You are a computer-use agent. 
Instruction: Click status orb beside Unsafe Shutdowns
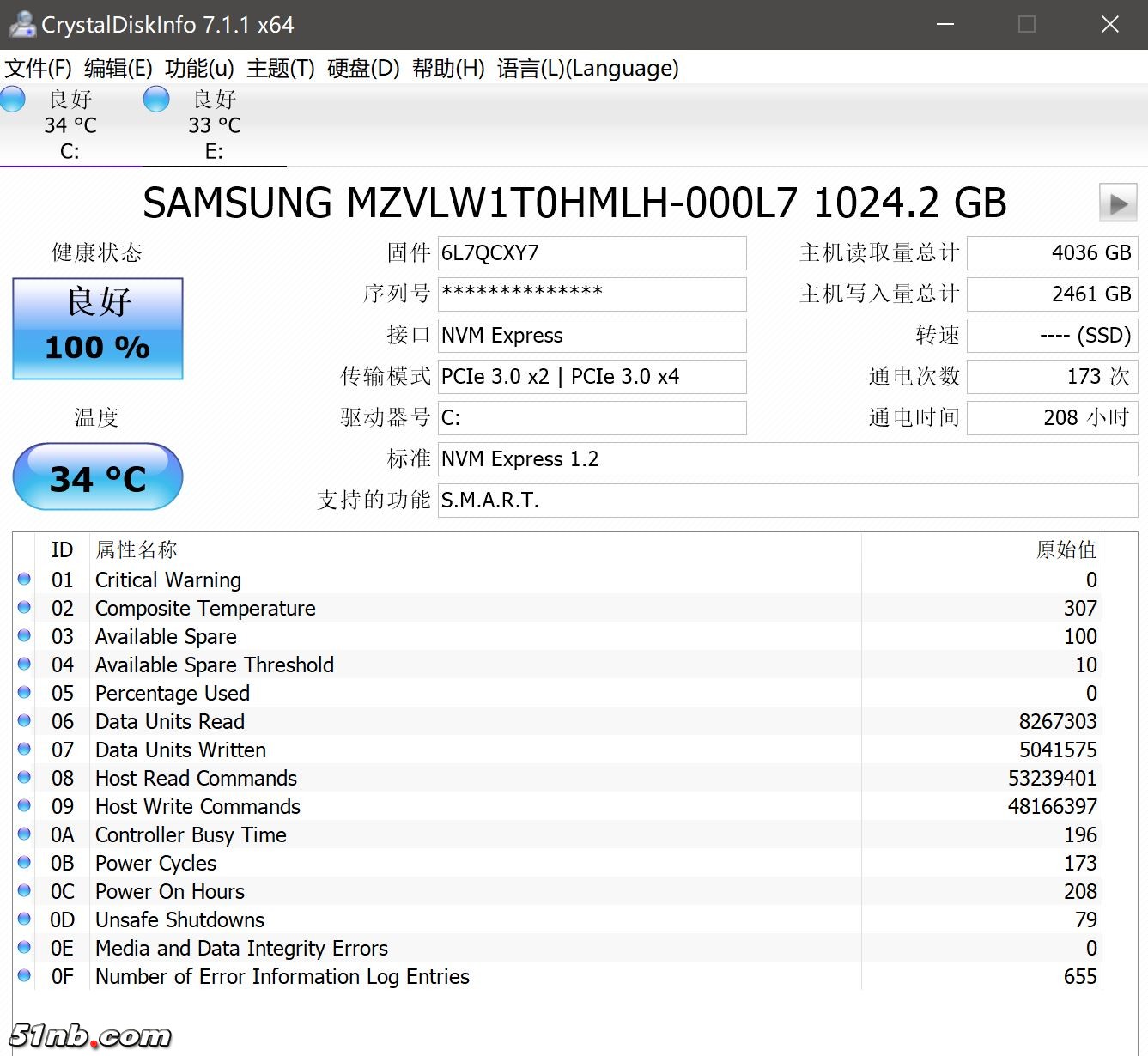(24, 919)
